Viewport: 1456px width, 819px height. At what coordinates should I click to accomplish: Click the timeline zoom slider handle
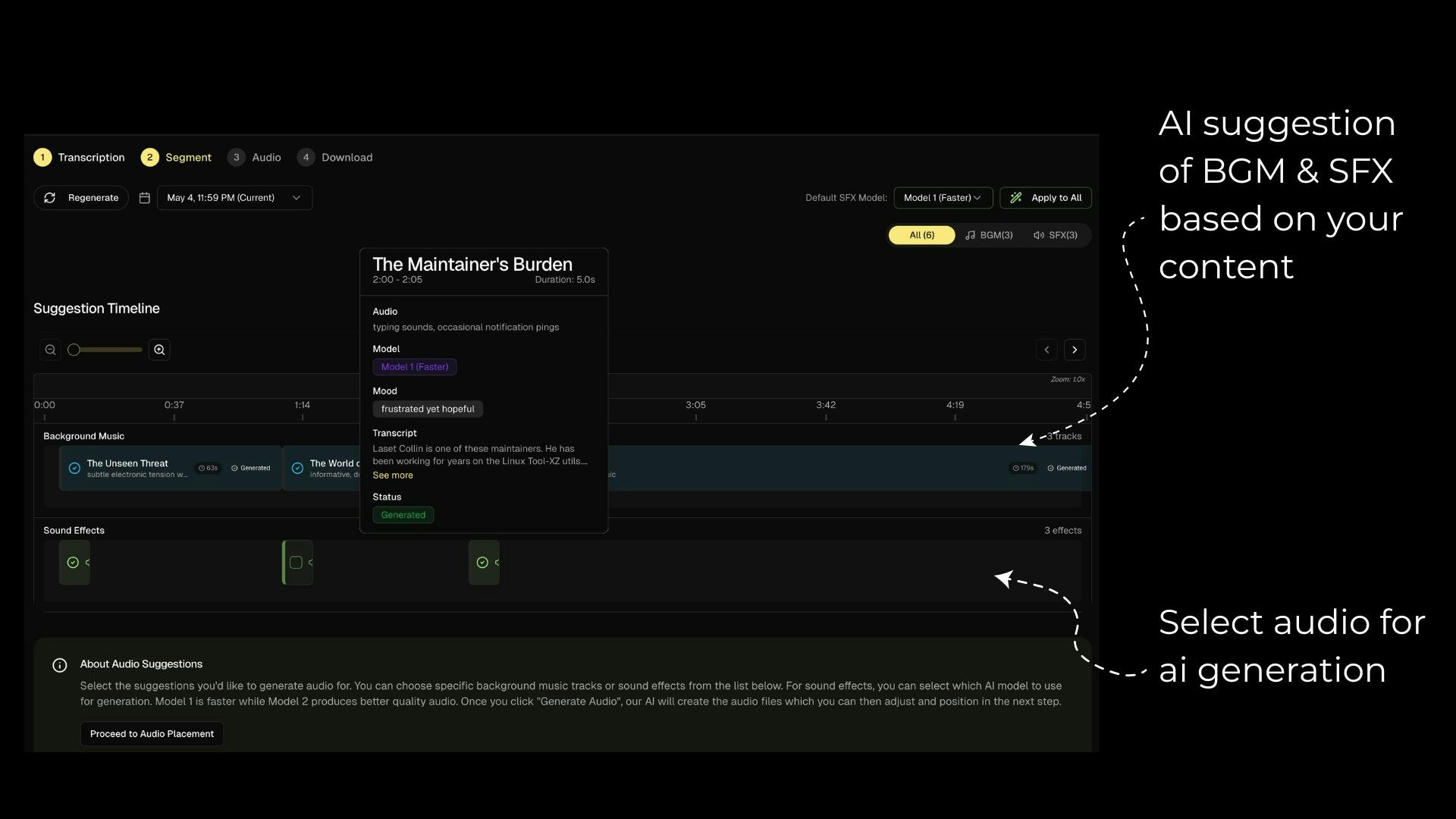74,350
